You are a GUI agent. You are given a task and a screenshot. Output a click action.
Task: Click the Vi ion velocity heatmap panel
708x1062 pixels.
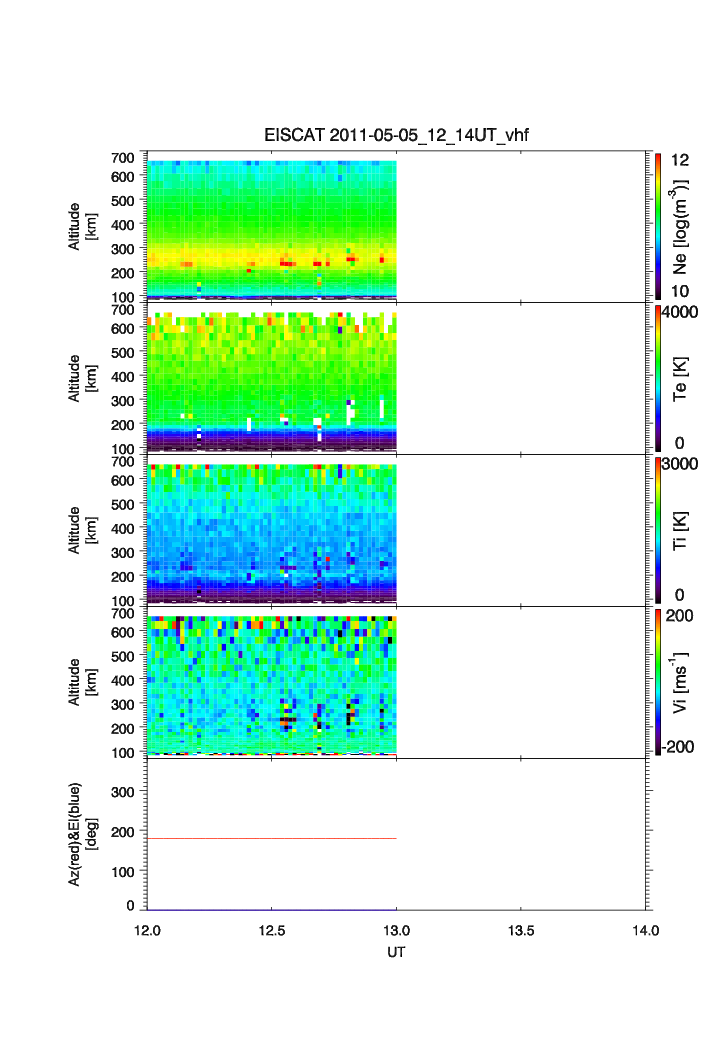pos(272,685)
